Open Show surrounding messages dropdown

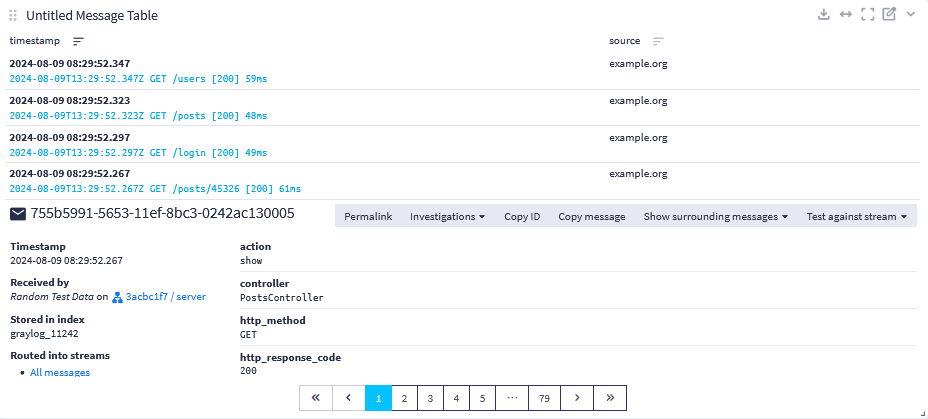point(715,216)
